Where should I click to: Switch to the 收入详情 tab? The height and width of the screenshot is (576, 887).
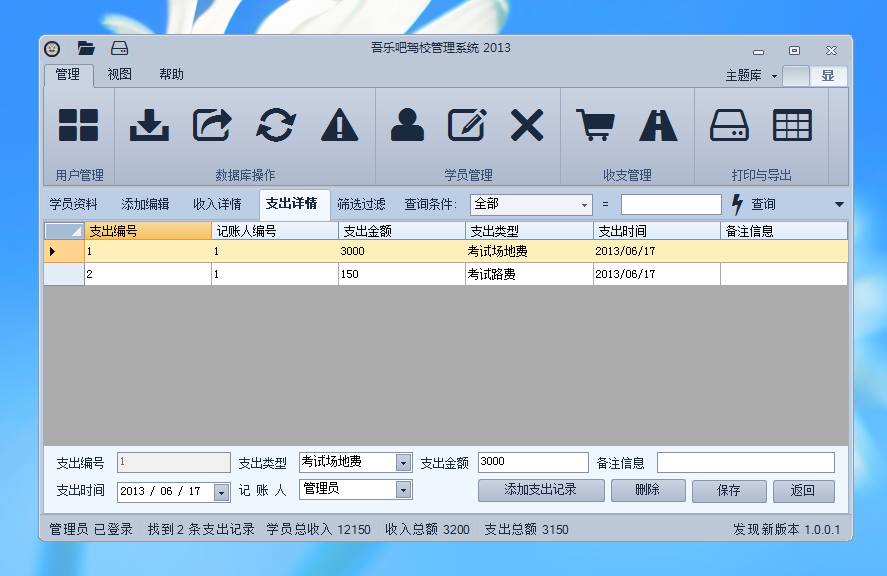[x=217, y=204]
